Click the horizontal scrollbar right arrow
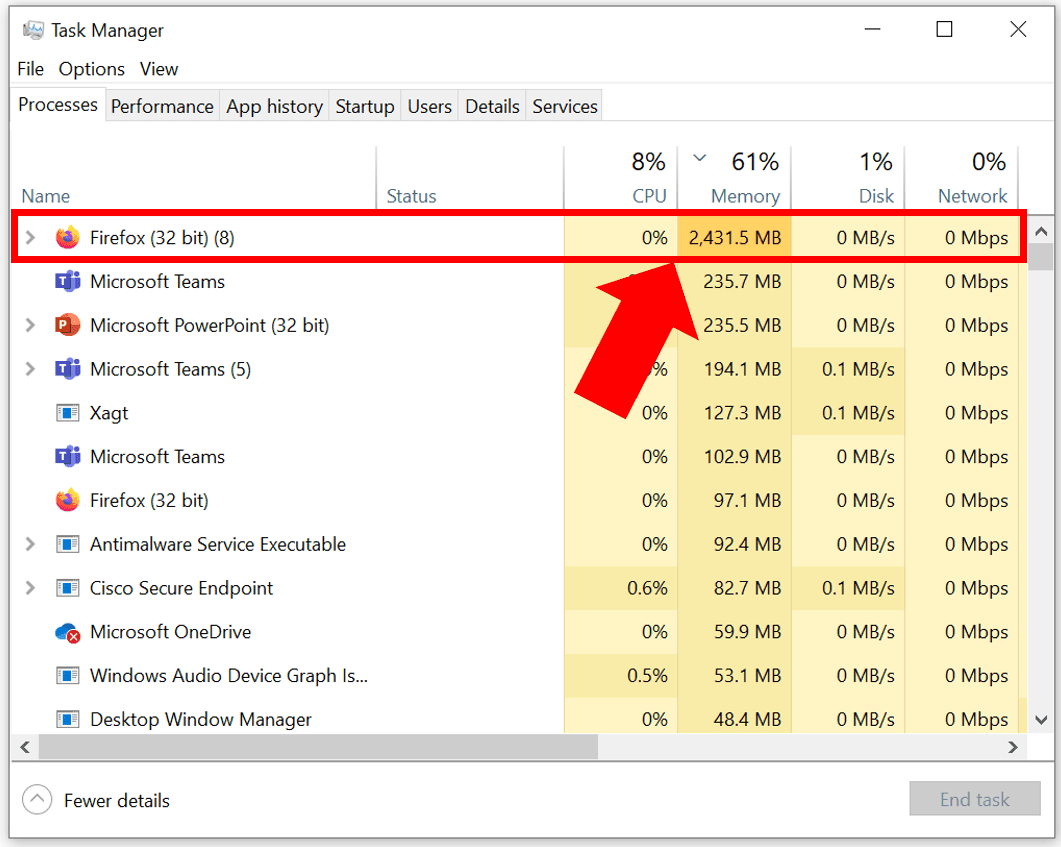Image resolution: width=1061 pixels, height=847 pixels. coord(1013,747)
